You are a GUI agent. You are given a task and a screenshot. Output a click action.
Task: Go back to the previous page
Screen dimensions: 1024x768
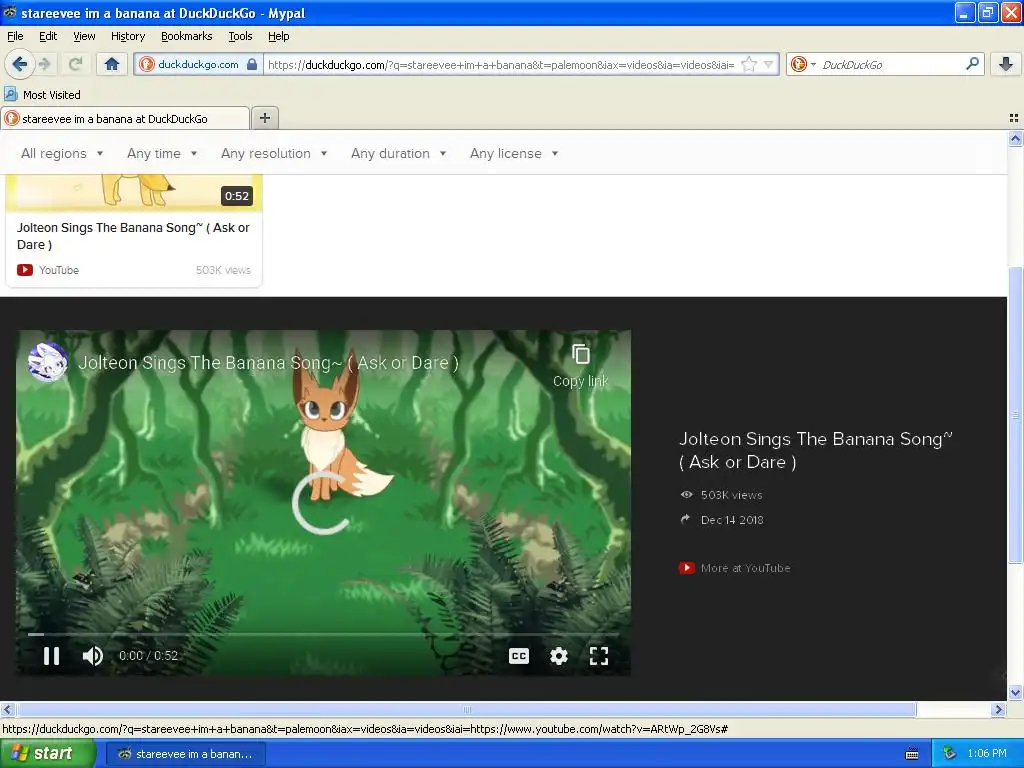(x=20, y=64)
